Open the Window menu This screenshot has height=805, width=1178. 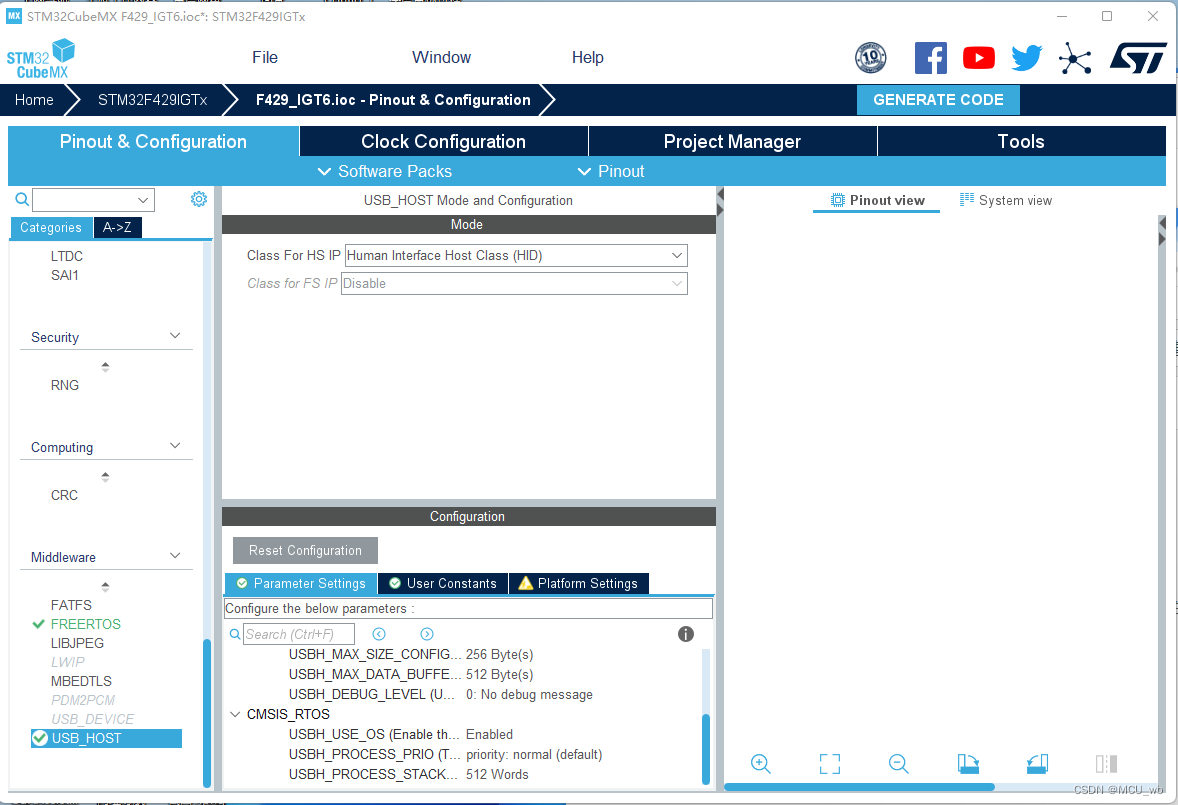441,57
